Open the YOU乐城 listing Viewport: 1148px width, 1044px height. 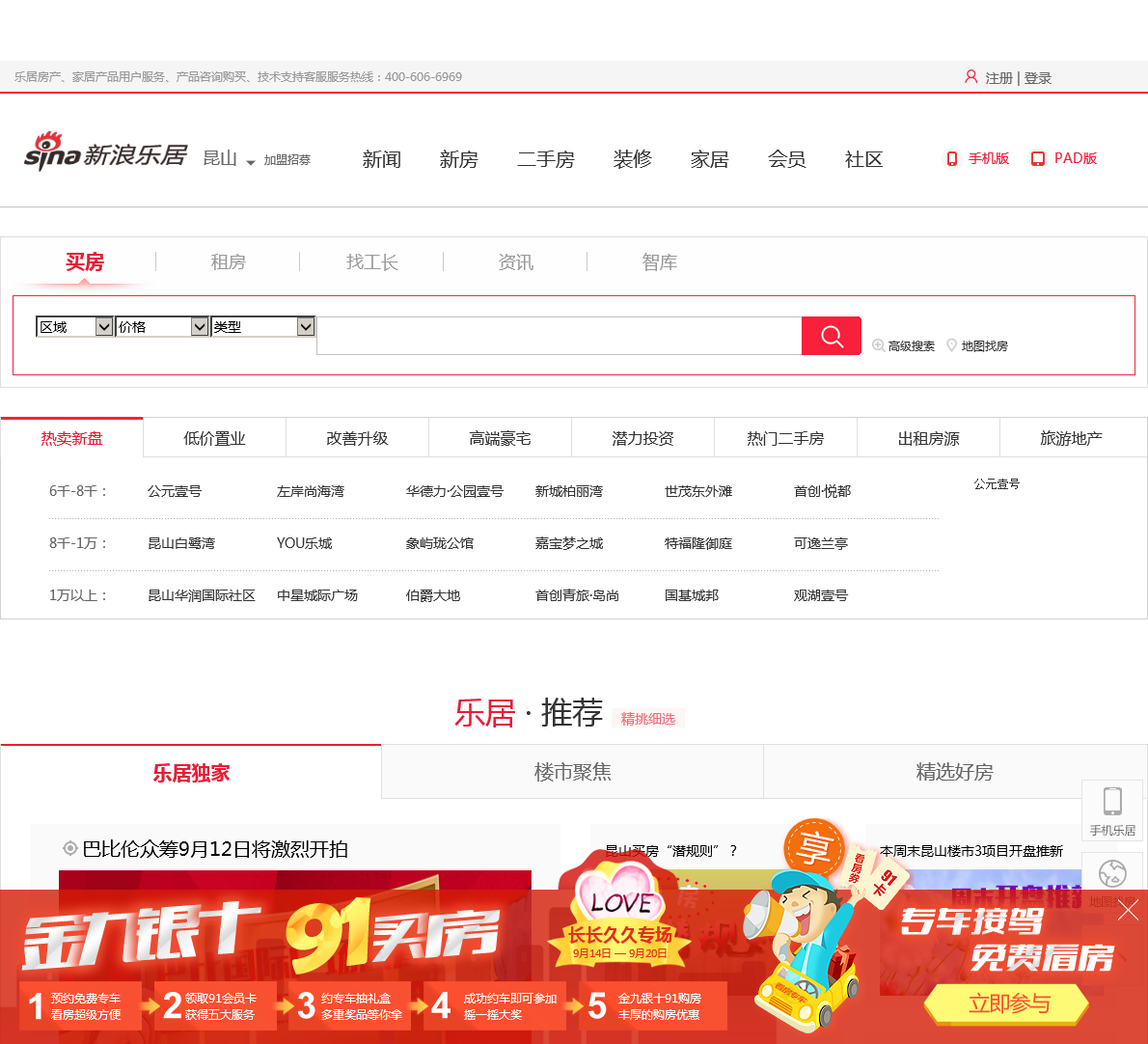pyautogui.click(x=305, y=543)
